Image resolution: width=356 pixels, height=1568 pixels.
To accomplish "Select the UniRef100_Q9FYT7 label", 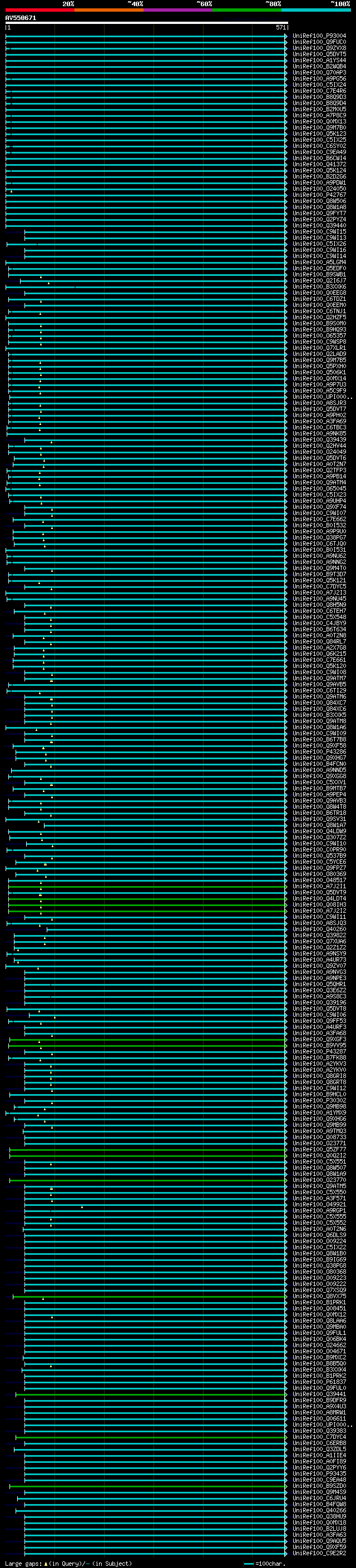I will pyautogui.click(x=319, y=213).
